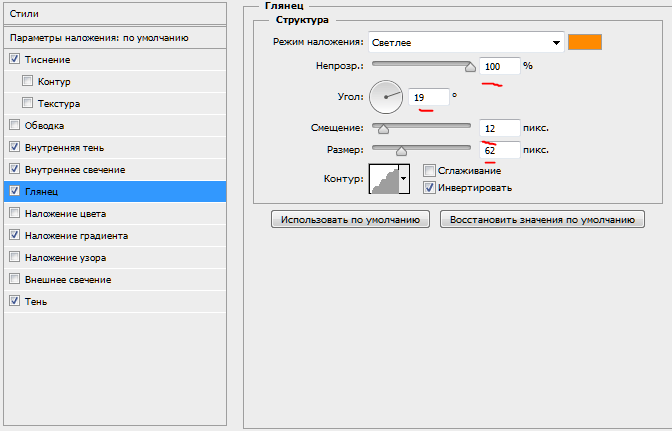Click the Смещение value input field
The image size is (672, 431).
point(499,128)
